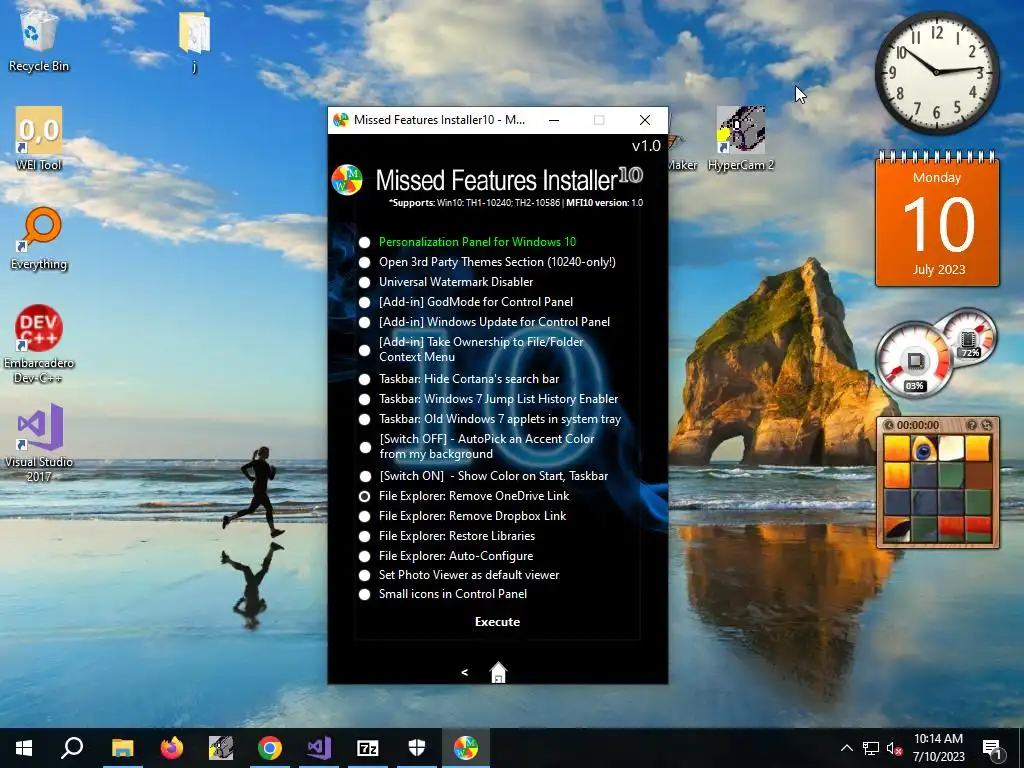This screenshot has width=1024, height=768.
Task: Launch Google Chrome from the taskbar
Action: pos(270,748)
